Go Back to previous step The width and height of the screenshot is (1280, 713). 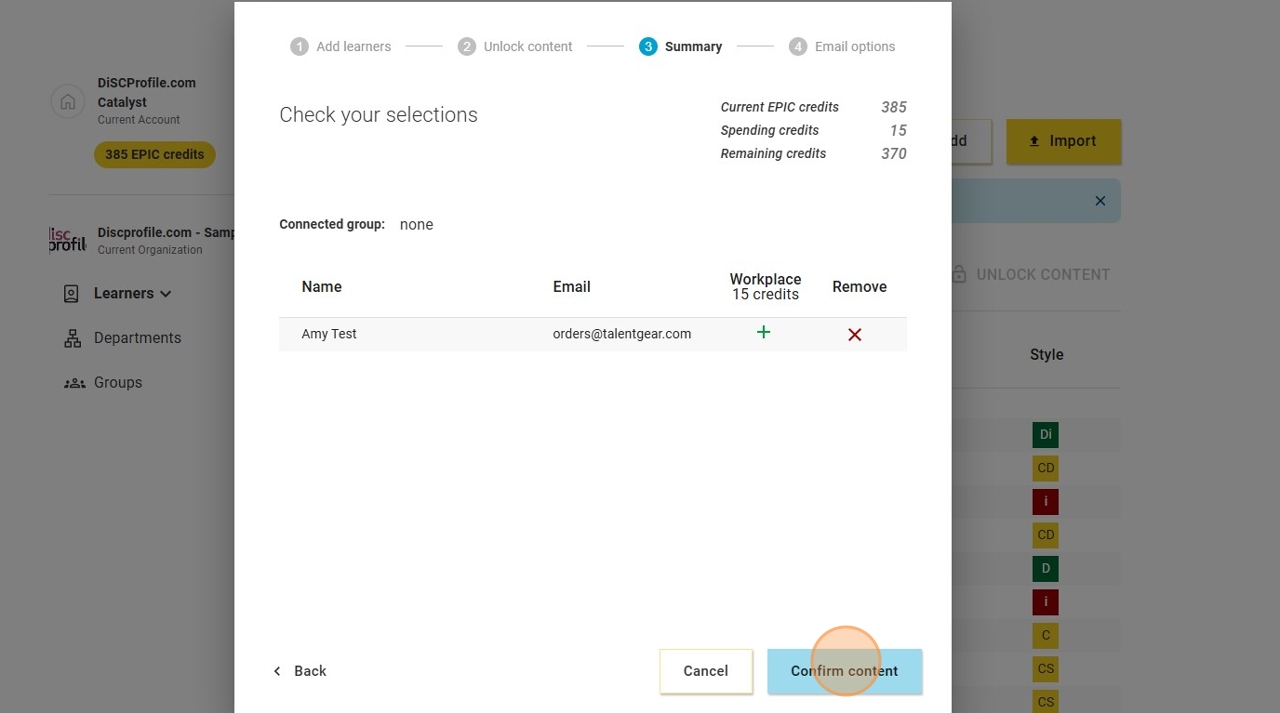point(300,671)
